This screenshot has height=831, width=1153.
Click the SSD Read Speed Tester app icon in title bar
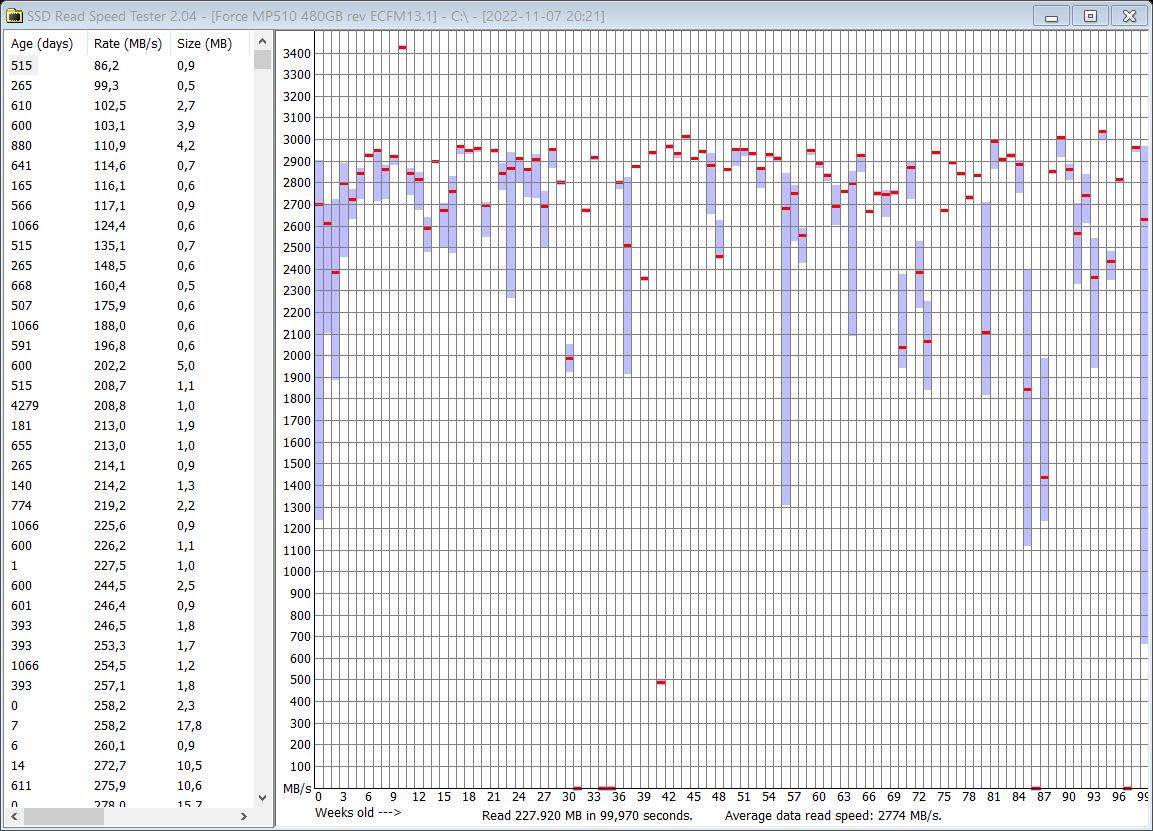[x=15, y=15]
